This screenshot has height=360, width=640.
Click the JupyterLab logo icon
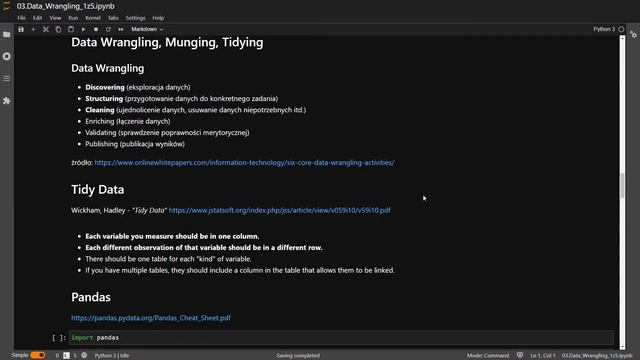pyautogui.click(x=7, y=6)
